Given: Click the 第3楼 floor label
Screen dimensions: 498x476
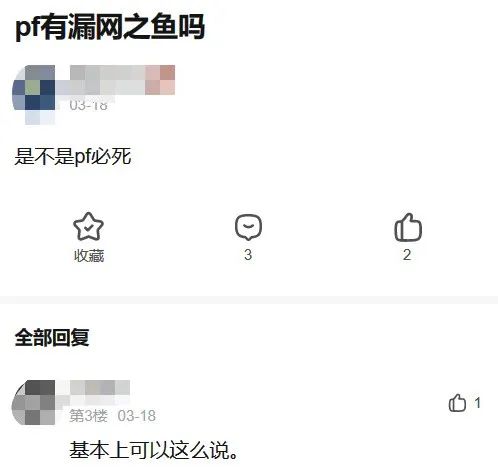Looking at the screenshot, I should [88, 416].
